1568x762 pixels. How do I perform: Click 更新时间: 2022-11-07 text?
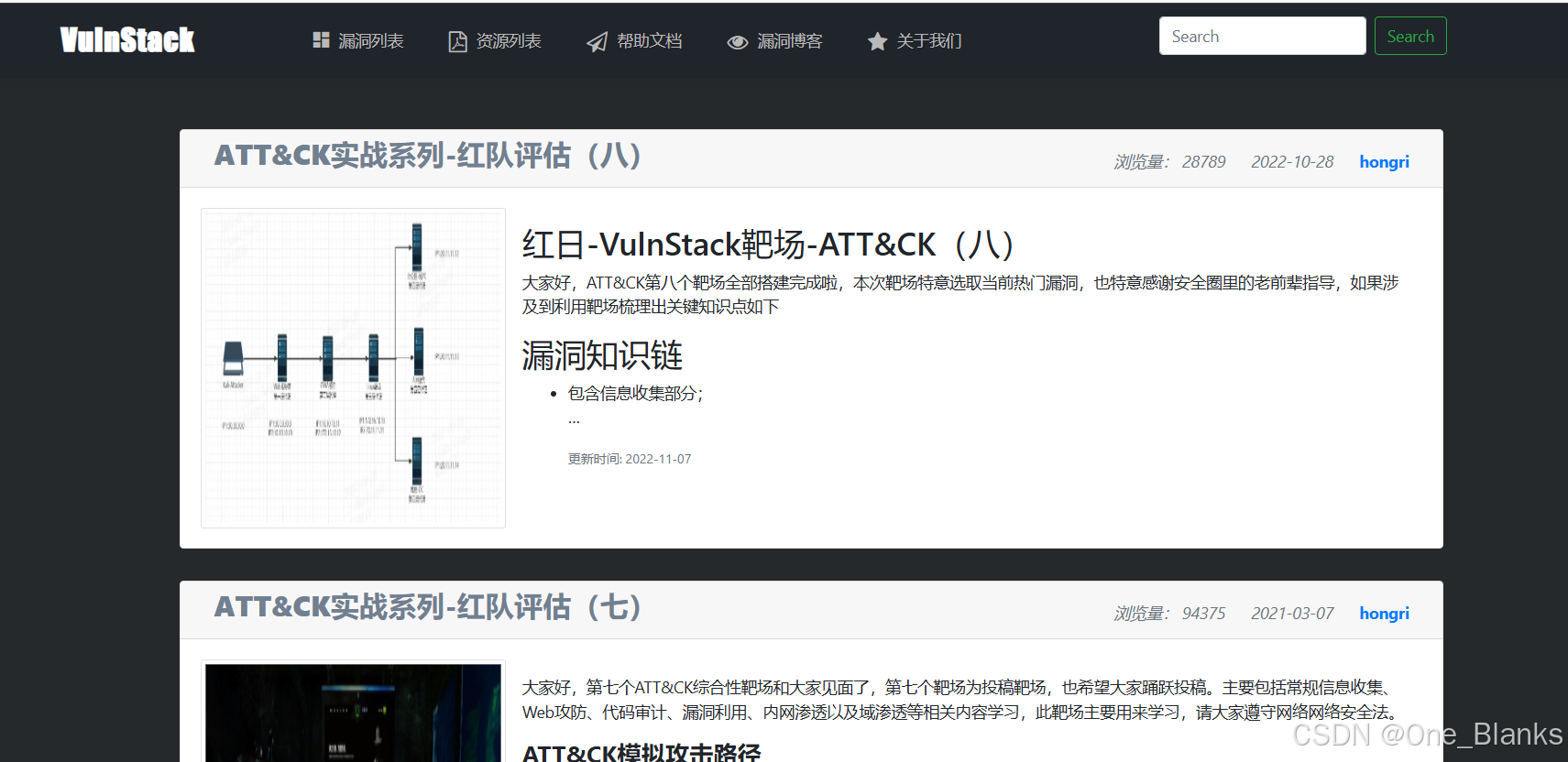[630, 459]
